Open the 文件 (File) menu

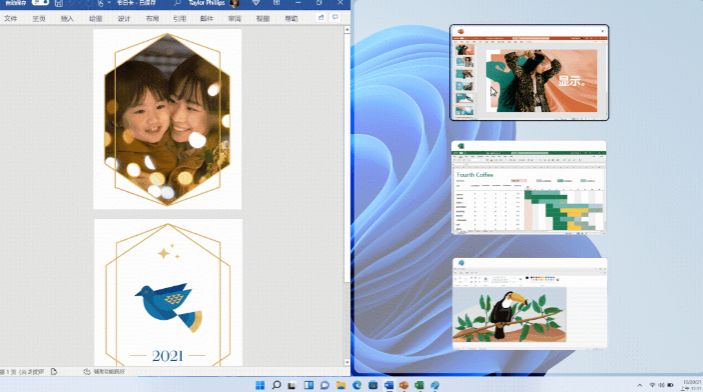click(x=11, y=18)
